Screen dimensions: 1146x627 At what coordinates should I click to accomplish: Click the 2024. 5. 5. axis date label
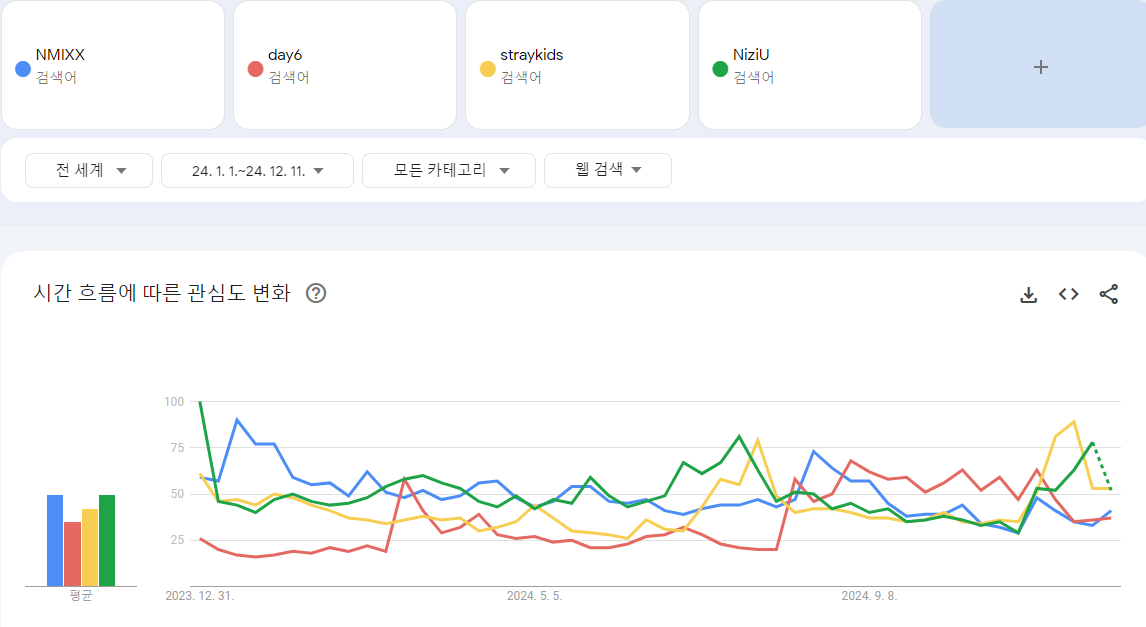[x=534, y=596]
